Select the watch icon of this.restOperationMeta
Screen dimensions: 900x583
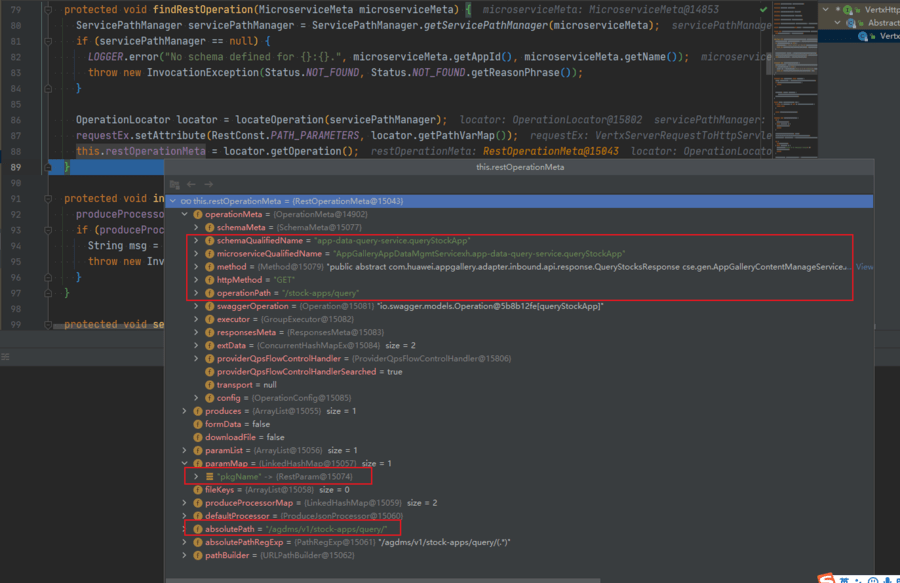coord(185,201)
